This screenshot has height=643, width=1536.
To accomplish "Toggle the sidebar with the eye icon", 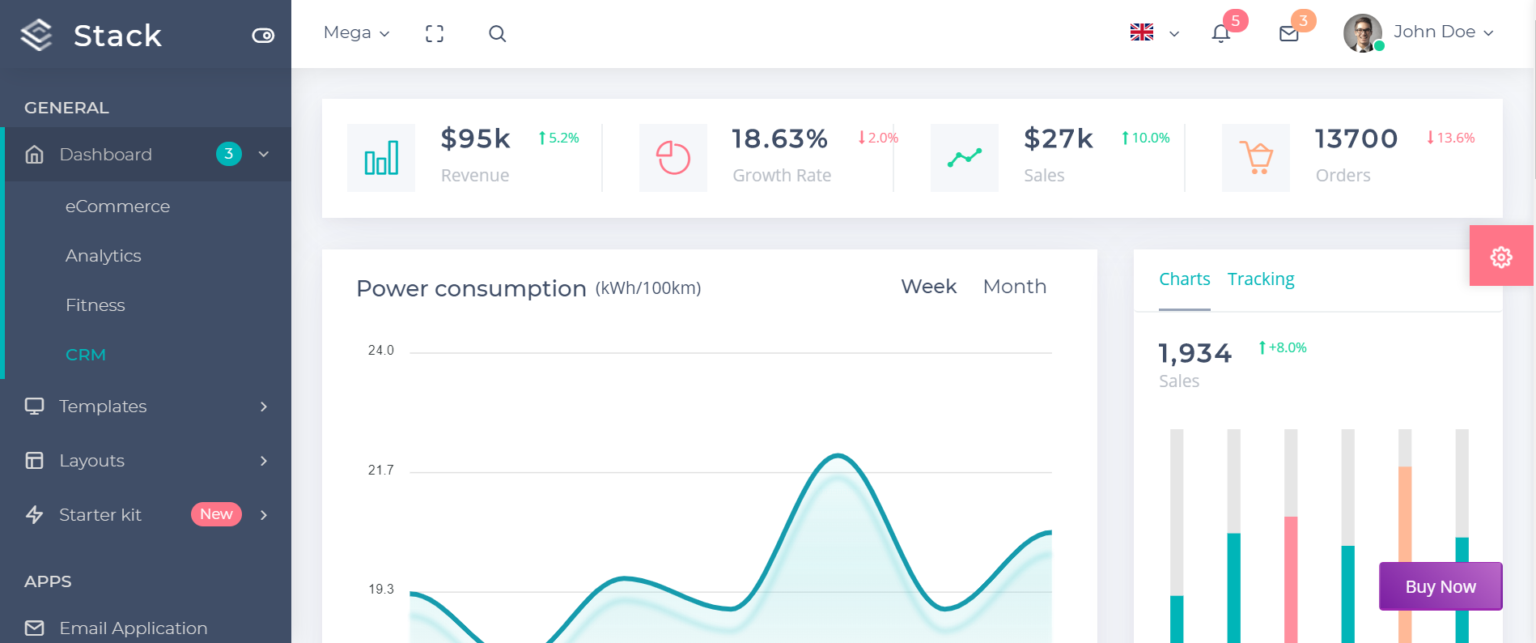I will point(263,35).
